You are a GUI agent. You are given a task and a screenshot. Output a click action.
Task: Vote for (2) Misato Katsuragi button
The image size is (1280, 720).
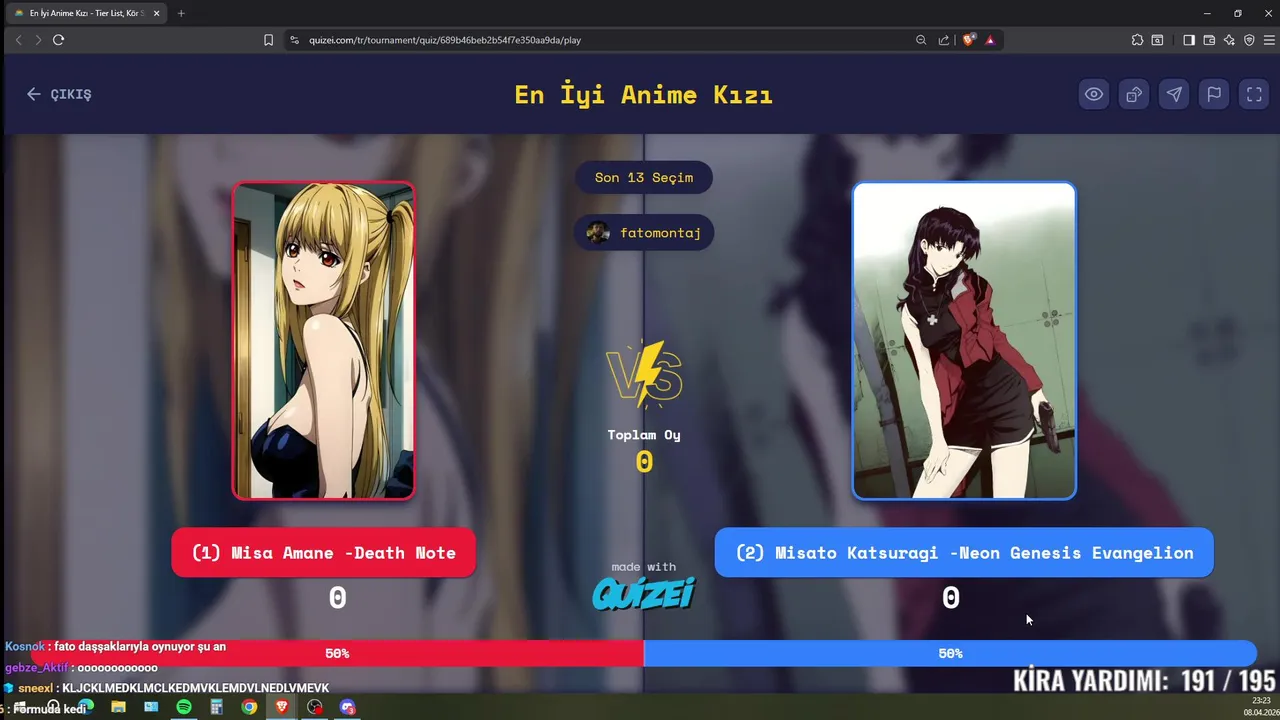964,552
